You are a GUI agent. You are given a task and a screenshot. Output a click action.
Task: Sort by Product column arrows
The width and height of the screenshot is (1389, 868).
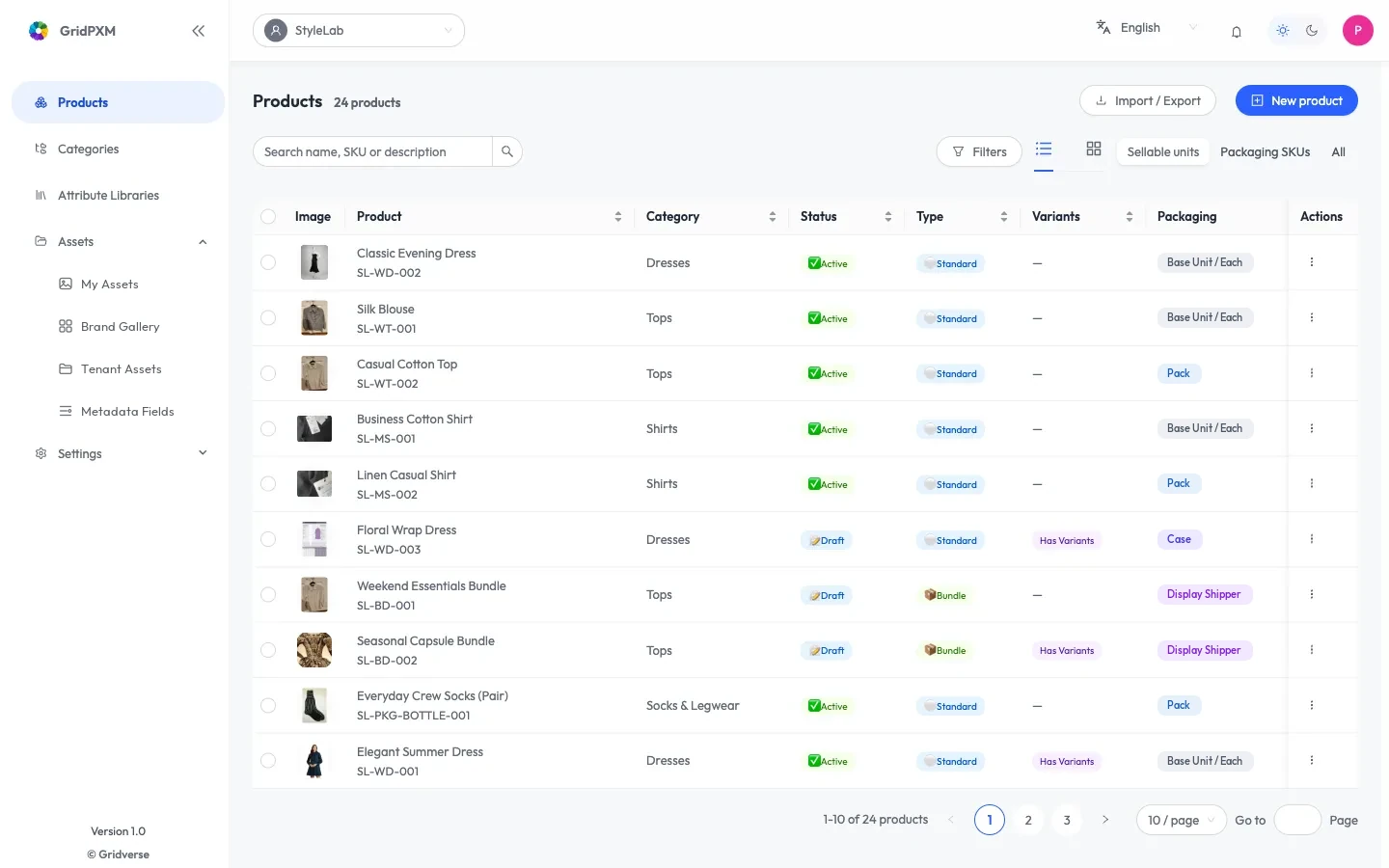point(618,217)
